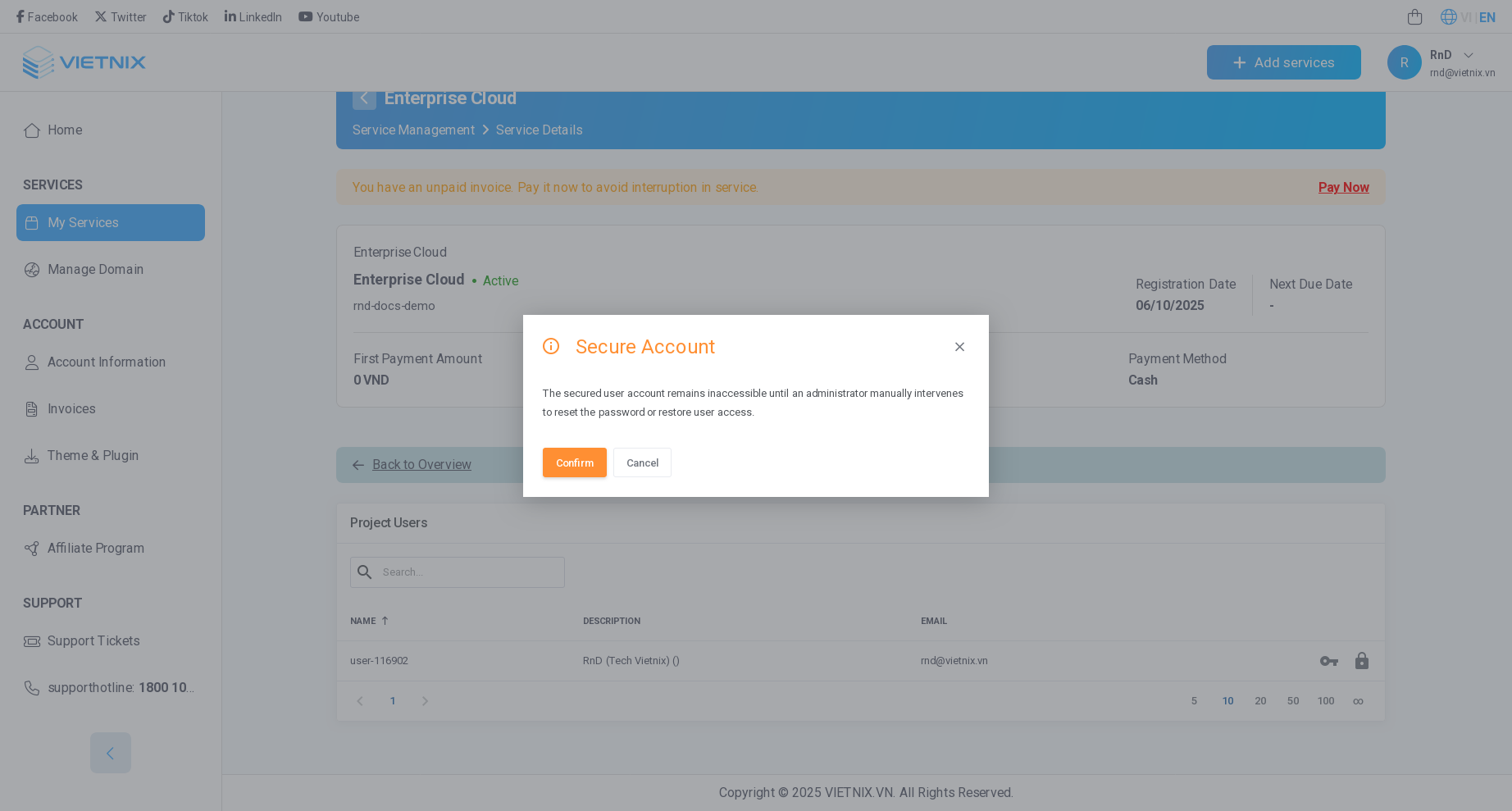
Task: Click the lock icon for user-116902
Action: click(x=1361, y=661)
